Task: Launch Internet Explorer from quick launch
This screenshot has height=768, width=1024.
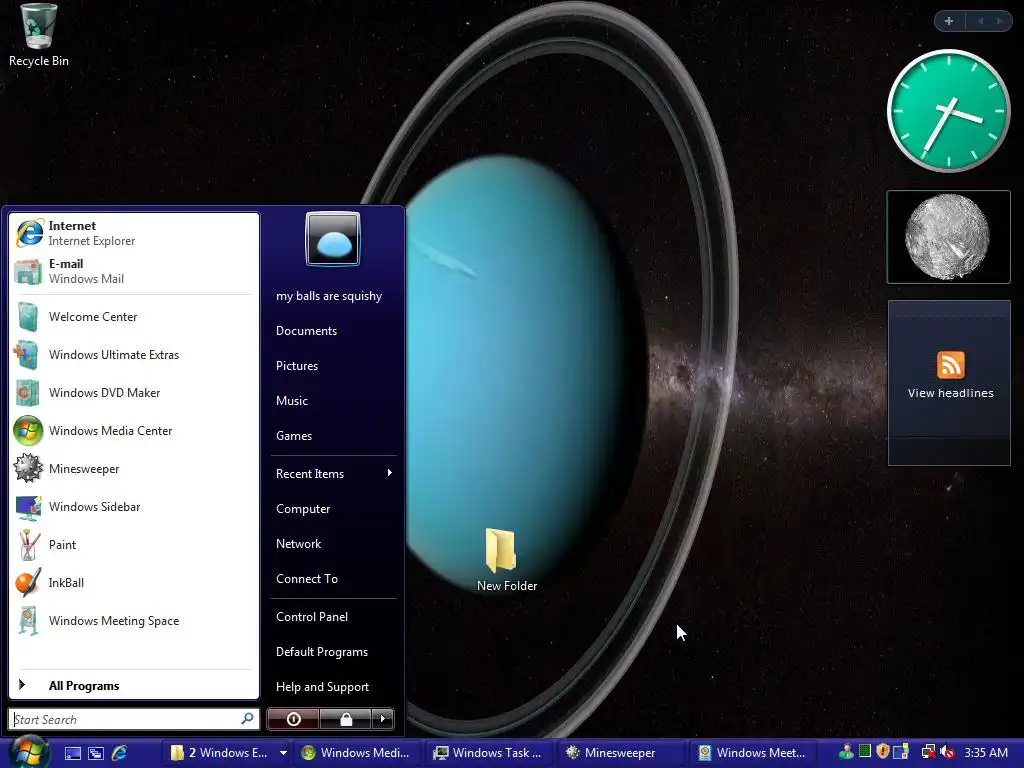Action: coord(120,753)
